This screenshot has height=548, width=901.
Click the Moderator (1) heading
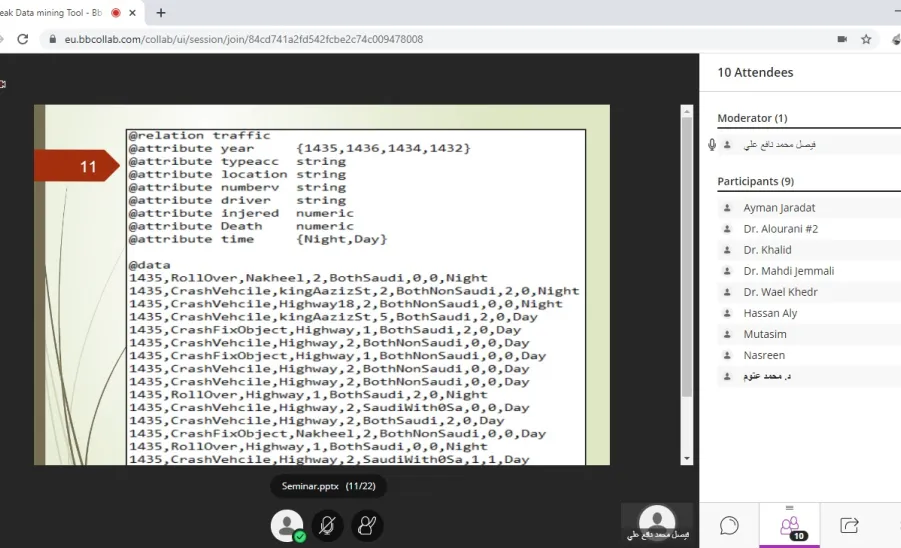752,118
